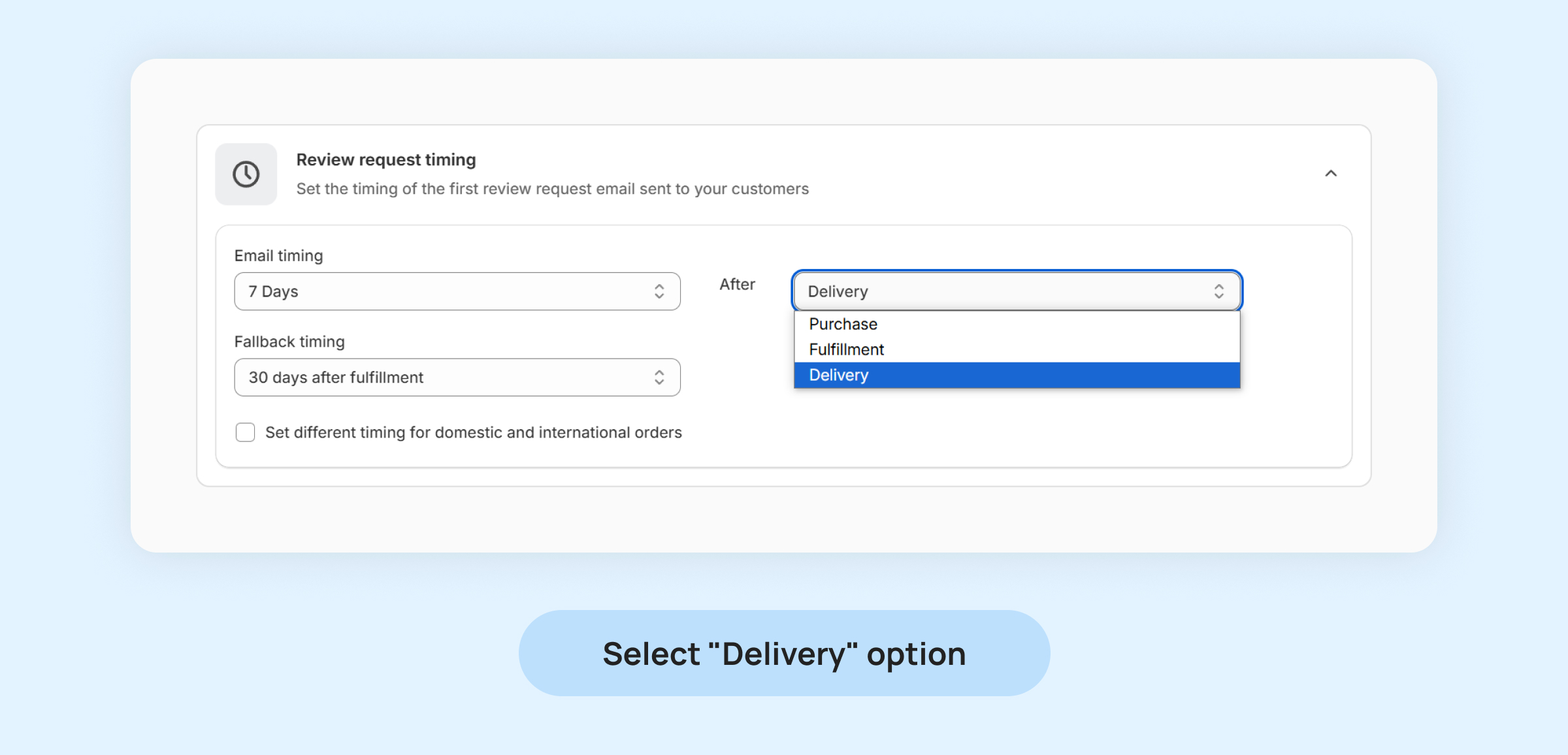Image resolution: width=1568 pixels, height=755 pixels.
Task: Open the Email timing "7 Days" dropdown
Action: 457,291
